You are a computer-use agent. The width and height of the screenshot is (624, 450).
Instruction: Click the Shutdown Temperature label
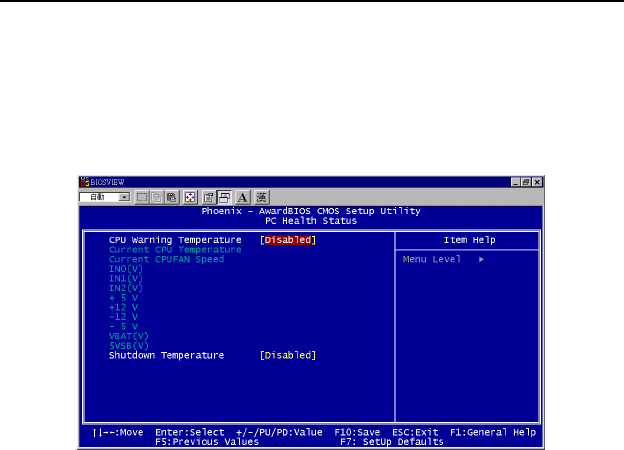tap(166, 355)
